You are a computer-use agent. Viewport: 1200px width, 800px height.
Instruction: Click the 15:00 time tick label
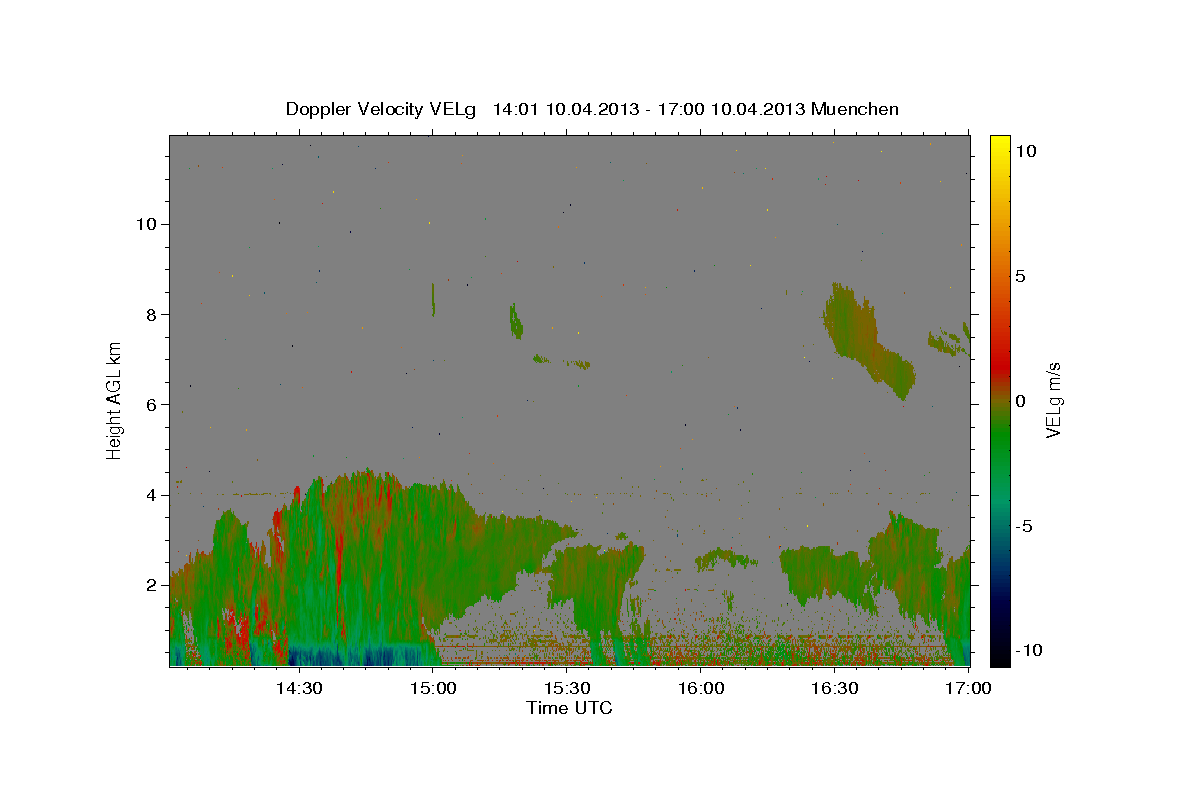(x=433, y=689)
